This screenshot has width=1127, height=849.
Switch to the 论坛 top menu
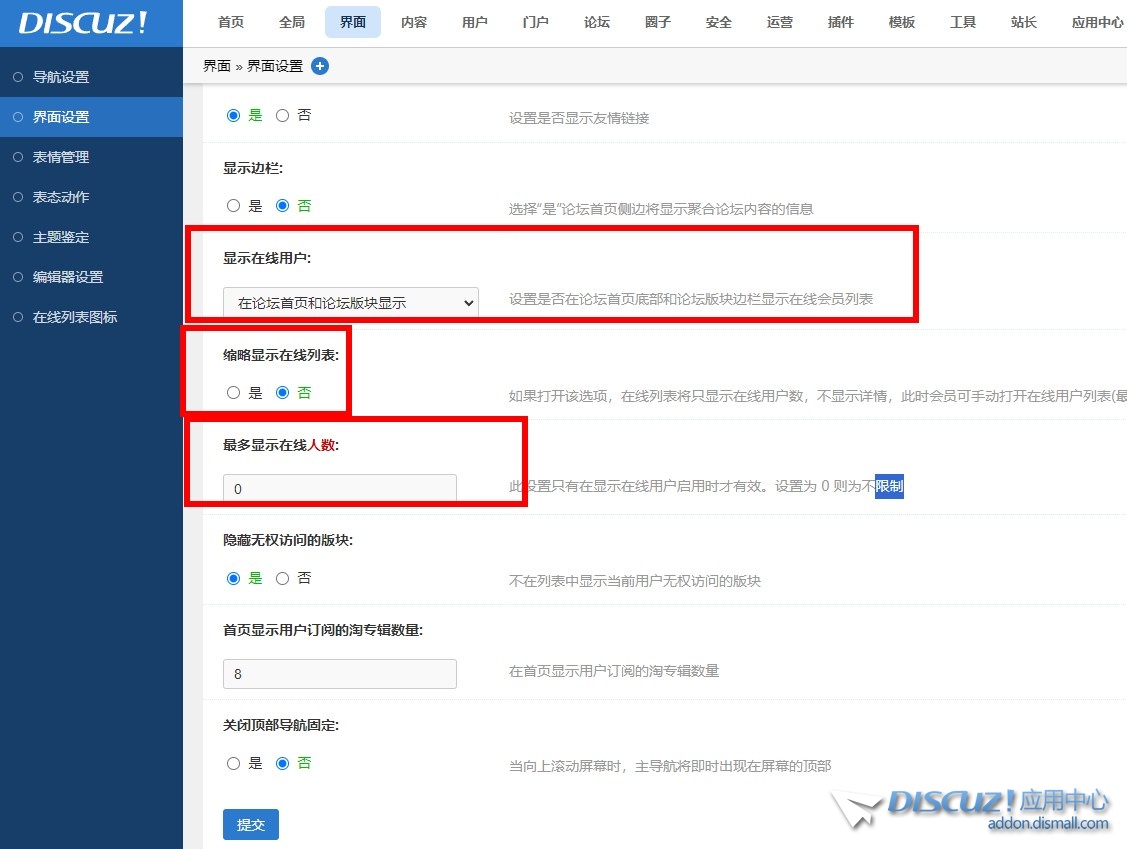coord(597,22)
